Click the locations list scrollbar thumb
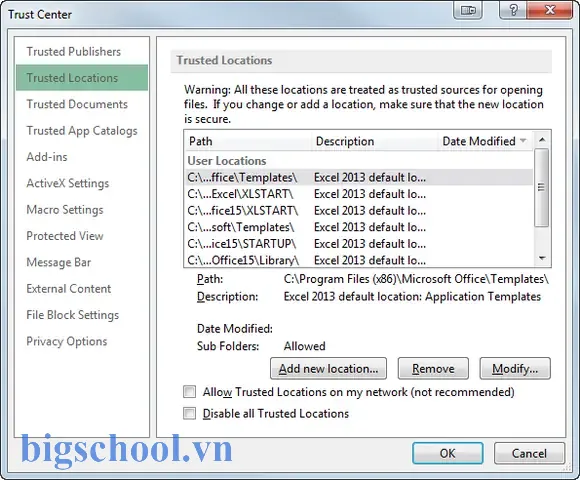The image size is (580, 480). (x=542, y=187)
